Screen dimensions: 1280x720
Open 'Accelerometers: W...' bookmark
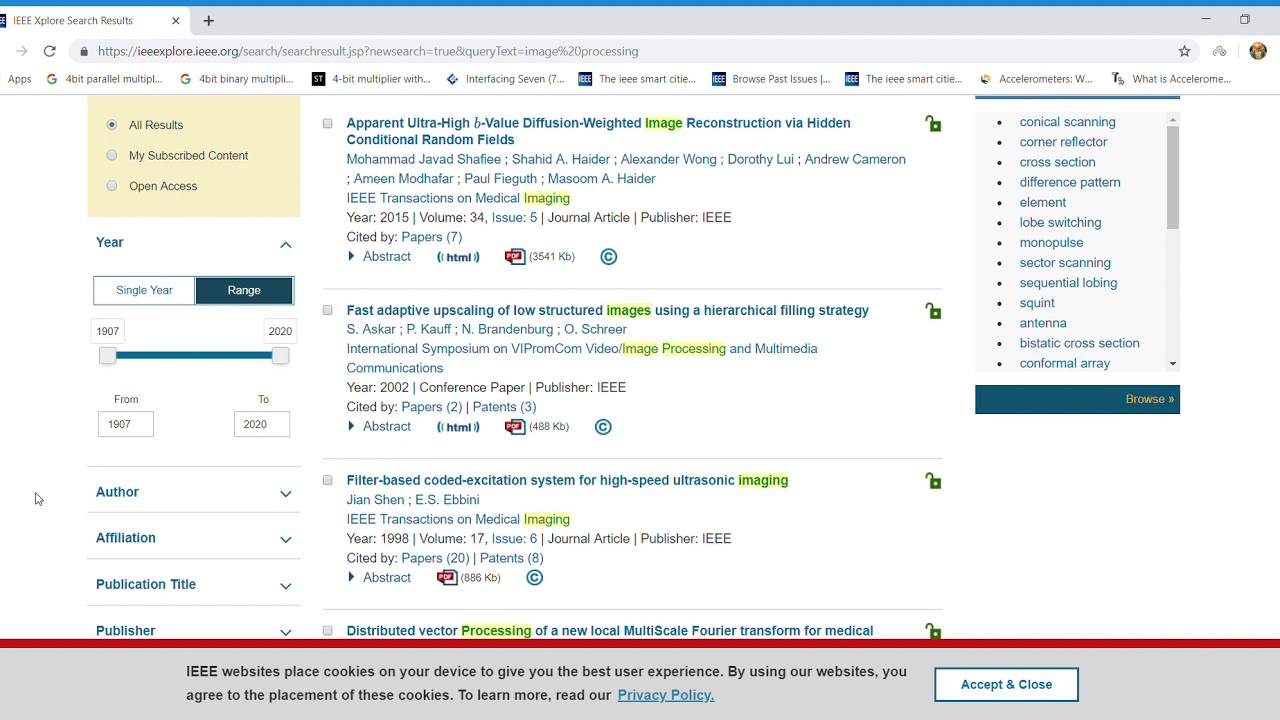1036,79
